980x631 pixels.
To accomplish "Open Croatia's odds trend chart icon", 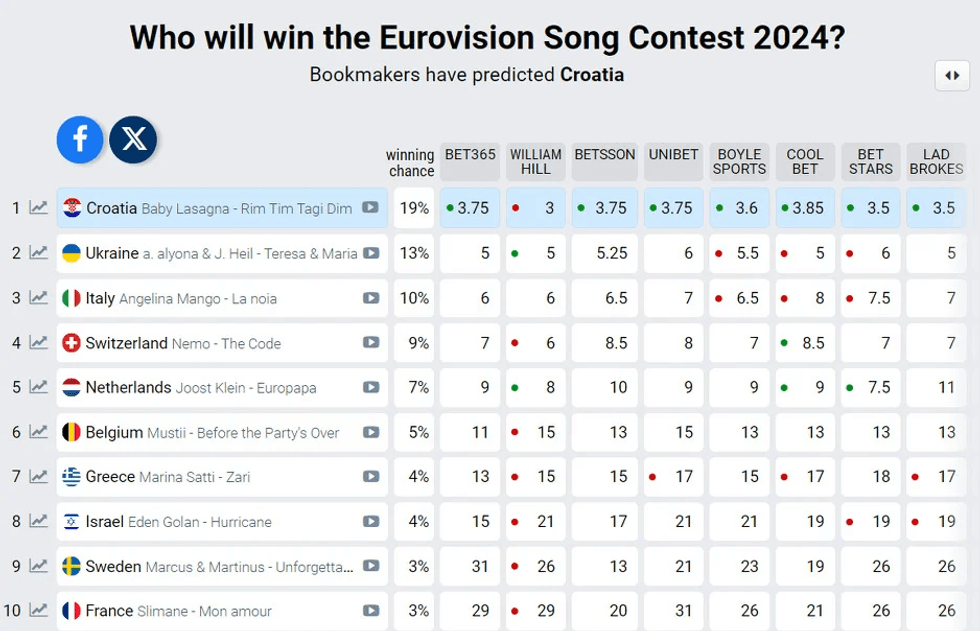I will [38, 208].
